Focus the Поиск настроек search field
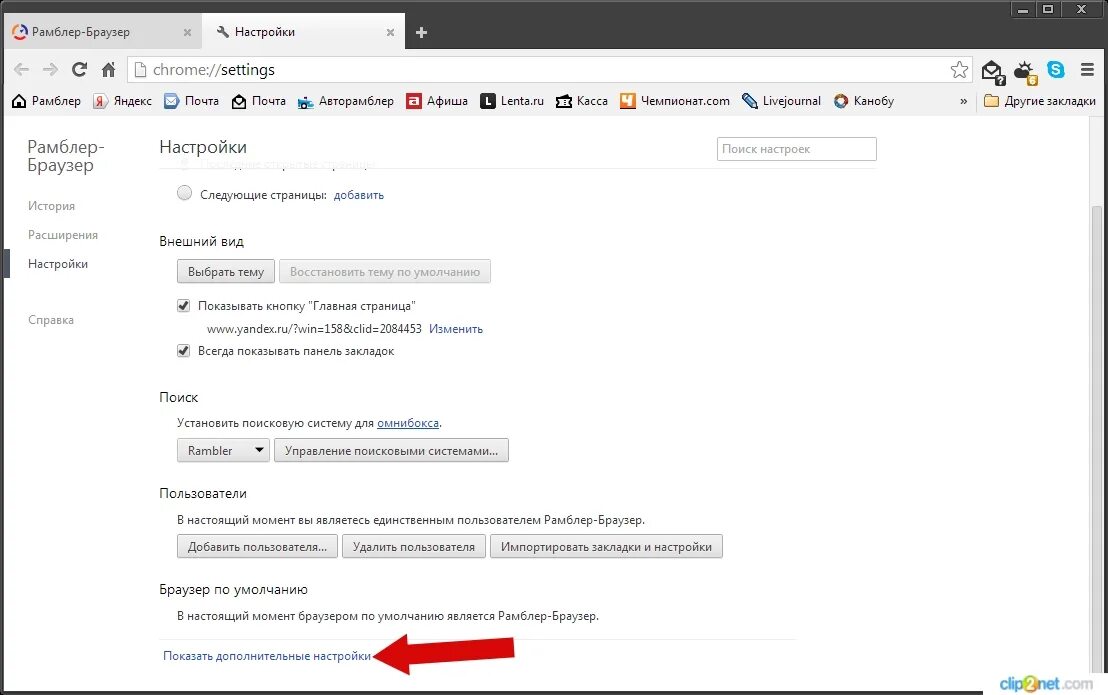1108x695 pixels. (x=796, y=149)
